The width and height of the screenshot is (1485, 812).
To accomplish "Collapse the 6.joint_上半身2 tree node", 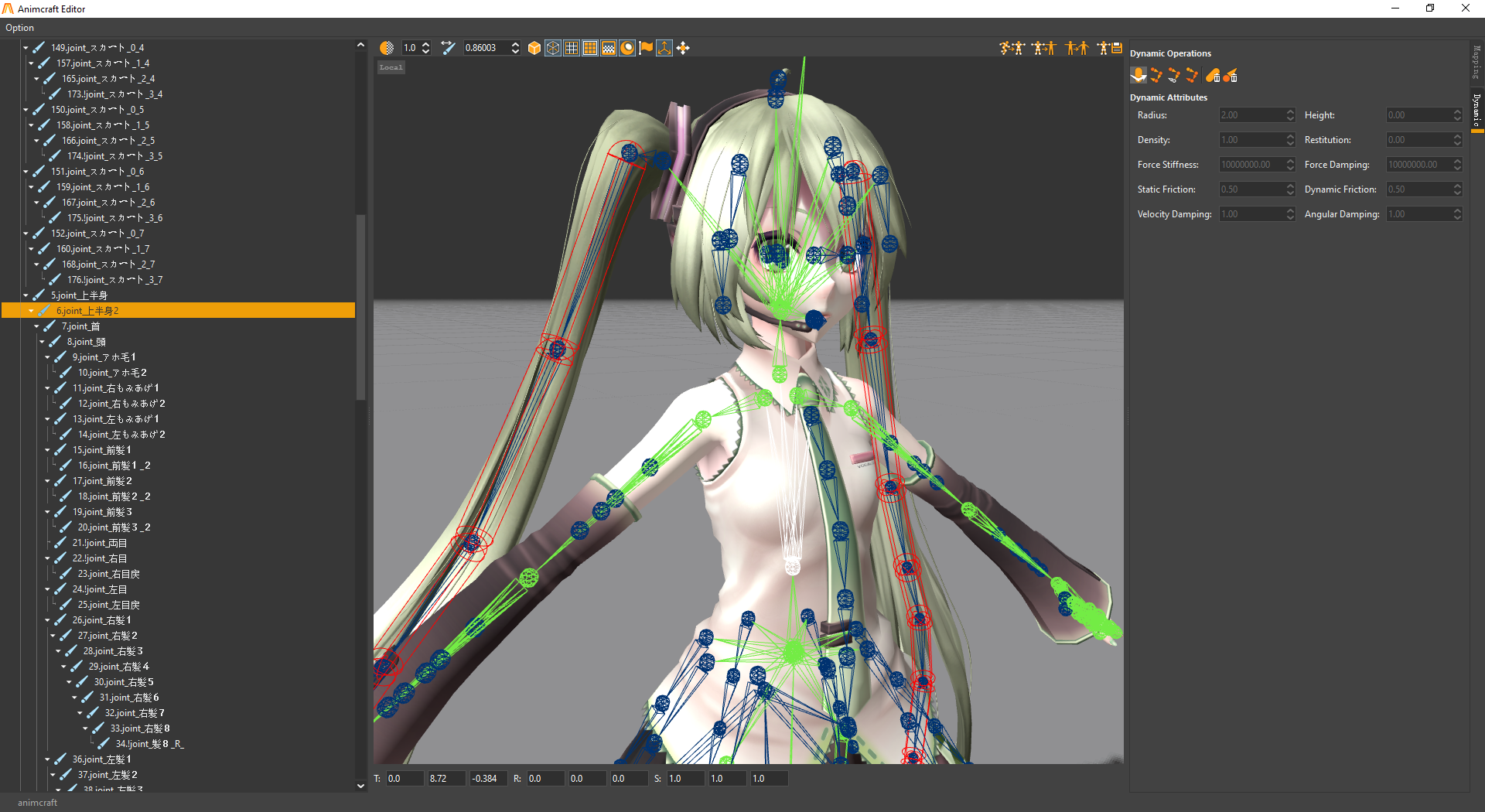I will tap(31, 311).
